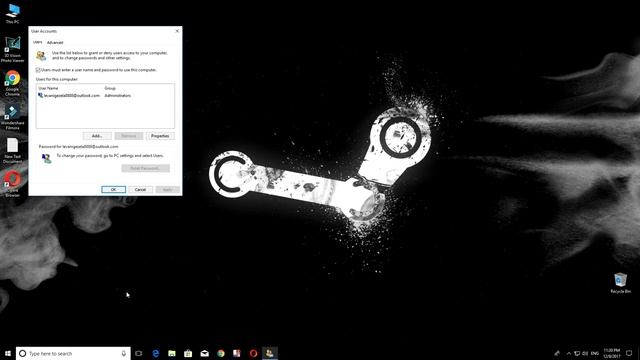This screenshot has width=640, height=360.
Task: Launch Microsoft Edge from taskbar
Action: (156, 353)
